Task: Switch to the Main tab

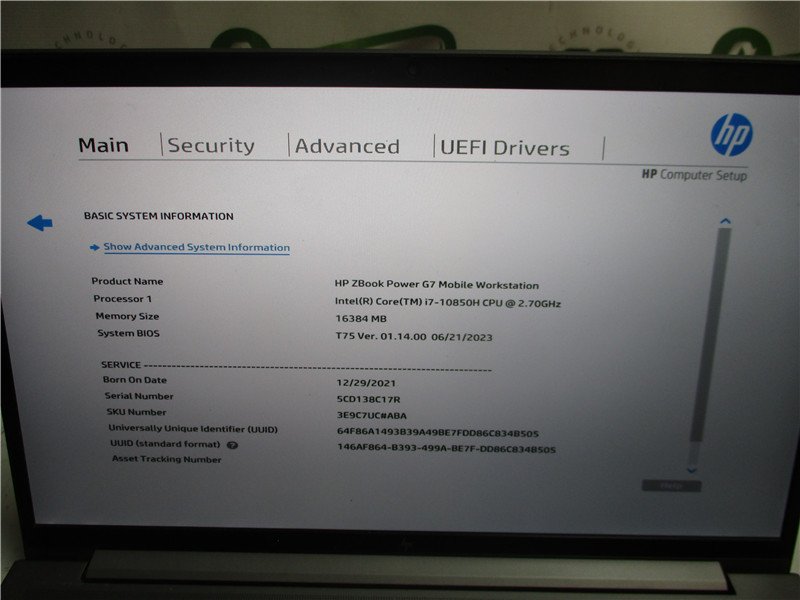Action: click(104, 145)
